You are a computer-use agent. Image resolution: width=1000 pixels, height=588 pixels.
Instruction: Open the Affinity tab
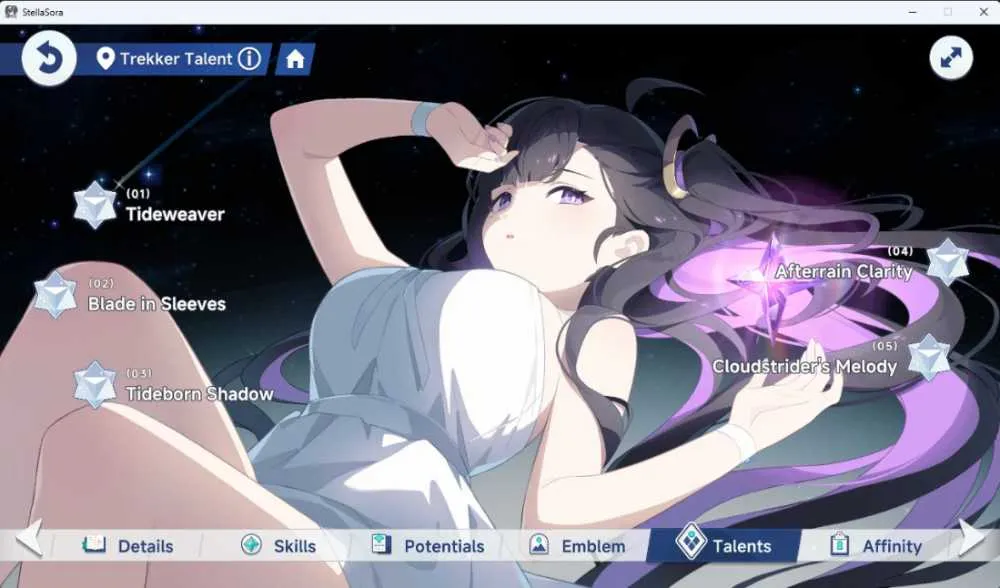point(876,546)
